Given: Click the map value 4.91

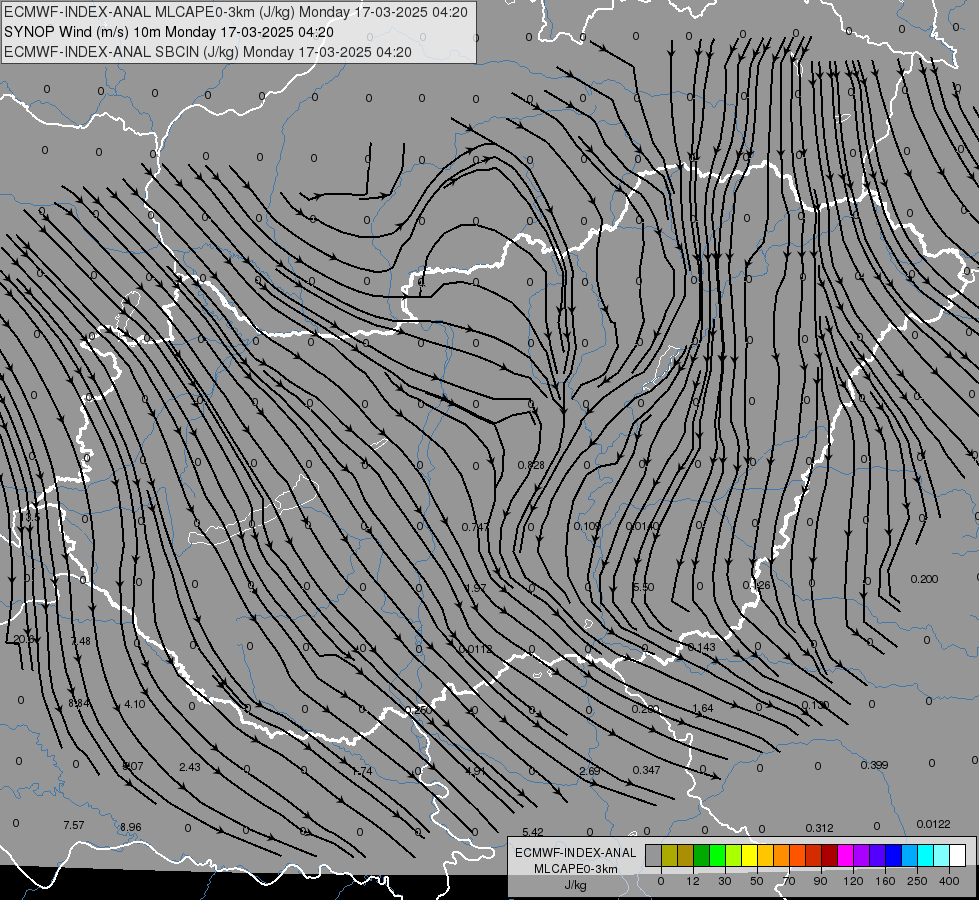Looking at the screenshot, I should 476,771.
